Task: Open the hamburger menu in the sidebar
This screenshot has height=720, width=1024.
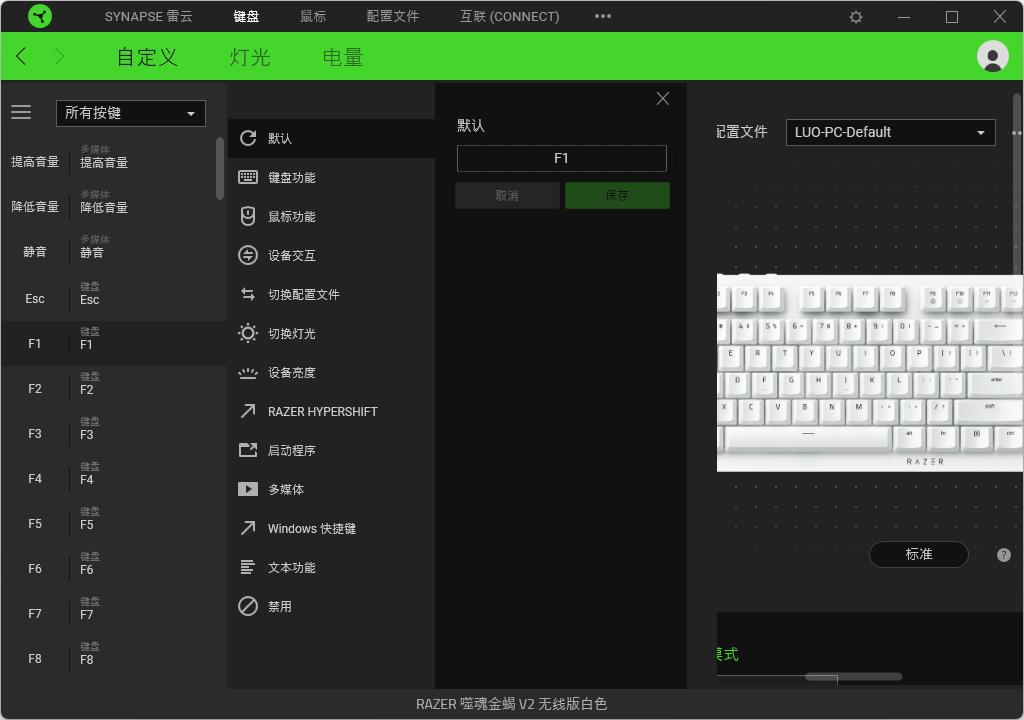Action: click(21, 112)
